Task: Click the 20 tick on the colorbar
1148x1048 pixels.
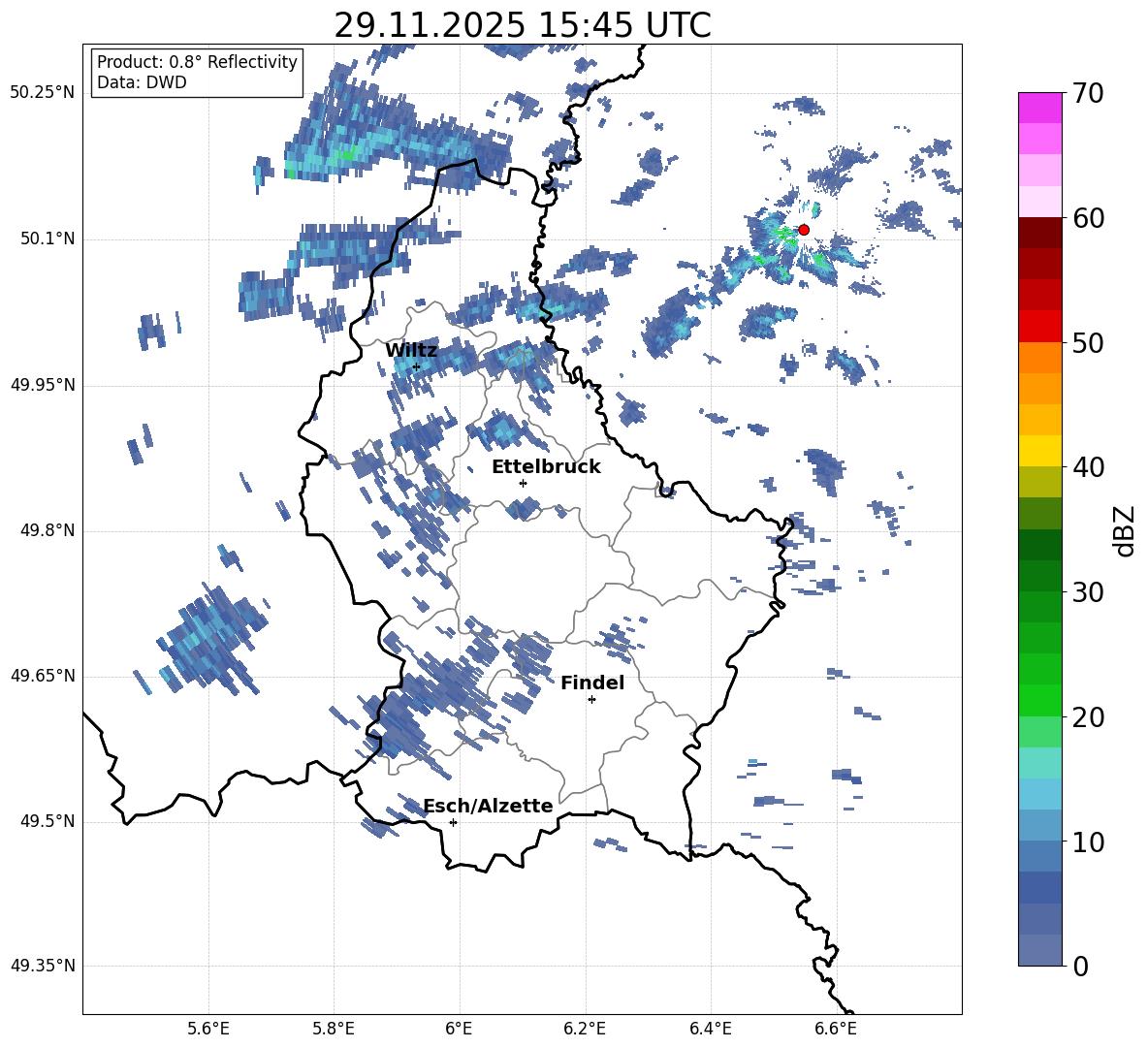Action: [x=1088, y=716]
